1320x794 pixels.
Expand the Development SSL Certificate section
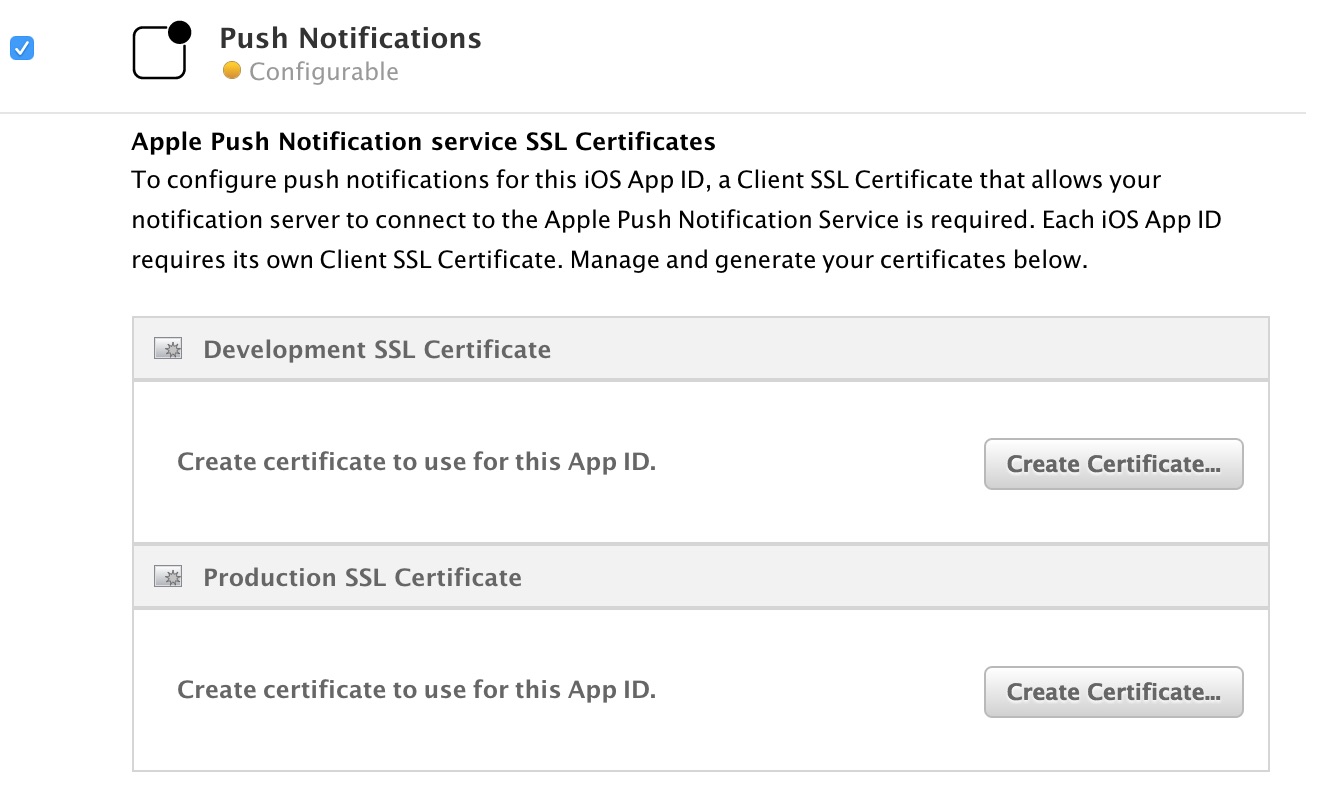click(x=377, y=349)
